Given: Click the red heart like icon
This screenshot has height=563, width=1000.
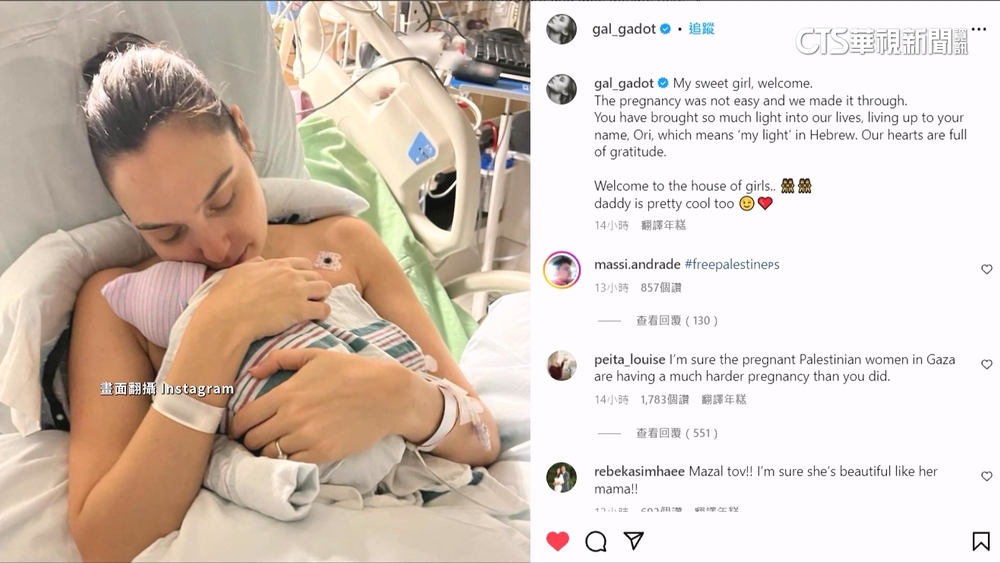Looking at the screenshot, I should [557, 541].
